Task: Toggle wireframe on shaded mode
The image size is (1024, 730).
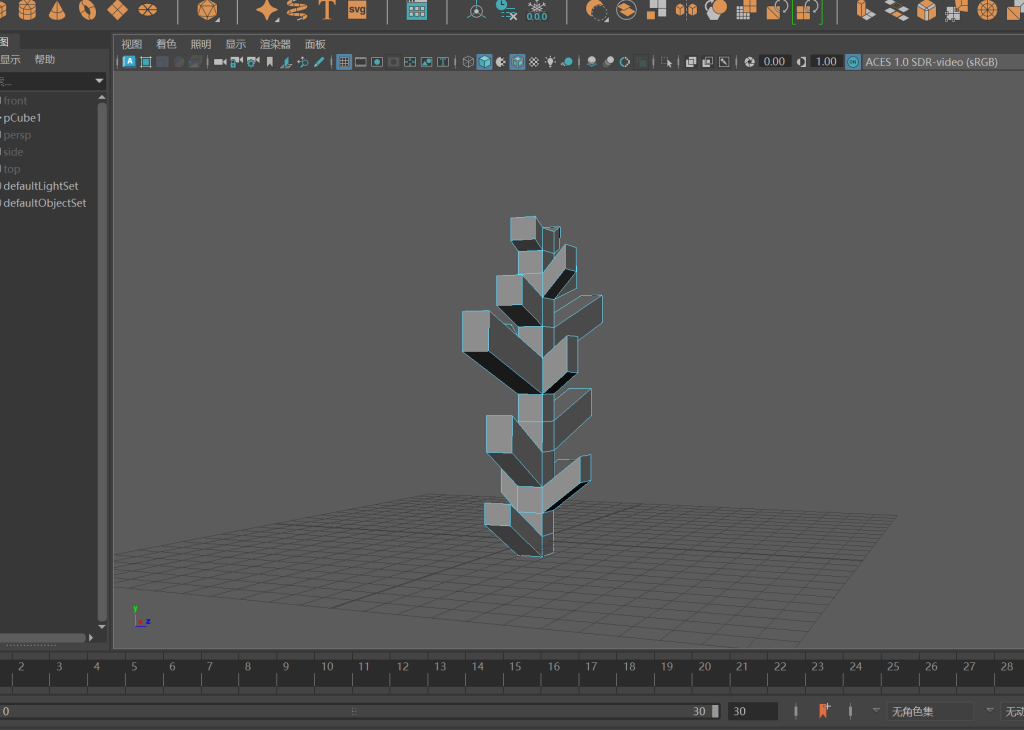Action: [517, 62]
